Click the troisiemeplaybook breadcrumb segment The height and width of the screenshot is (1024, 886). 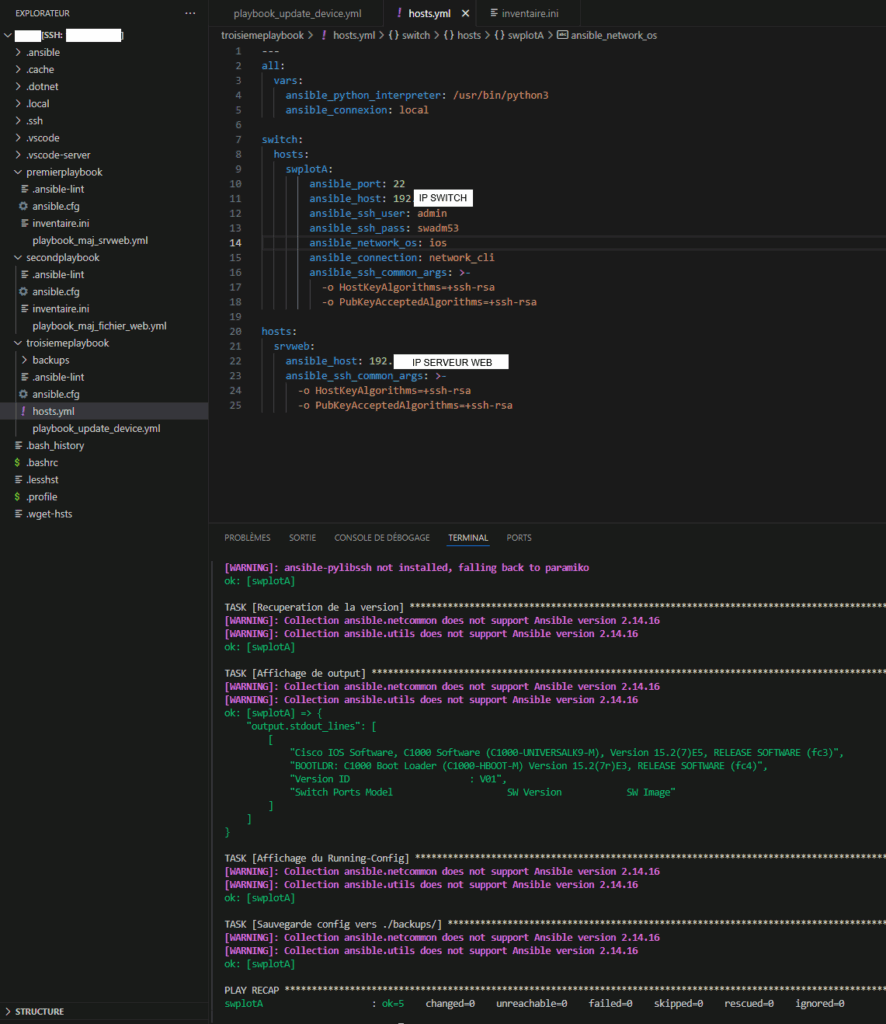coord(262,35)
